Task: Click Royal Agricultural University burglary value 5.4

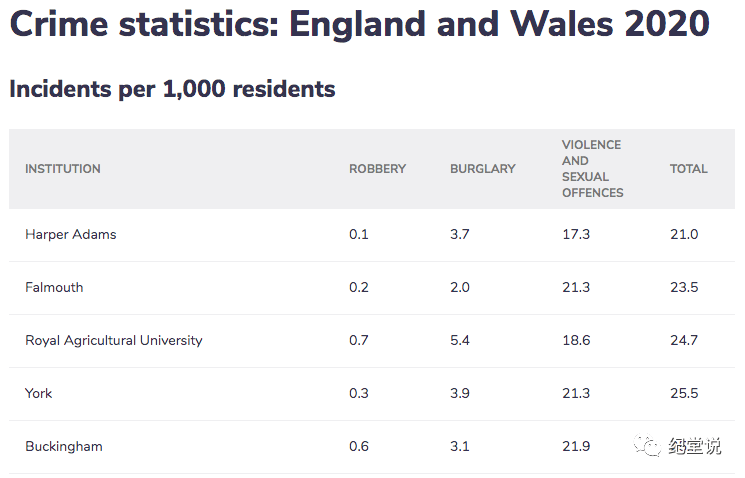Action: [x=460, y=340]
